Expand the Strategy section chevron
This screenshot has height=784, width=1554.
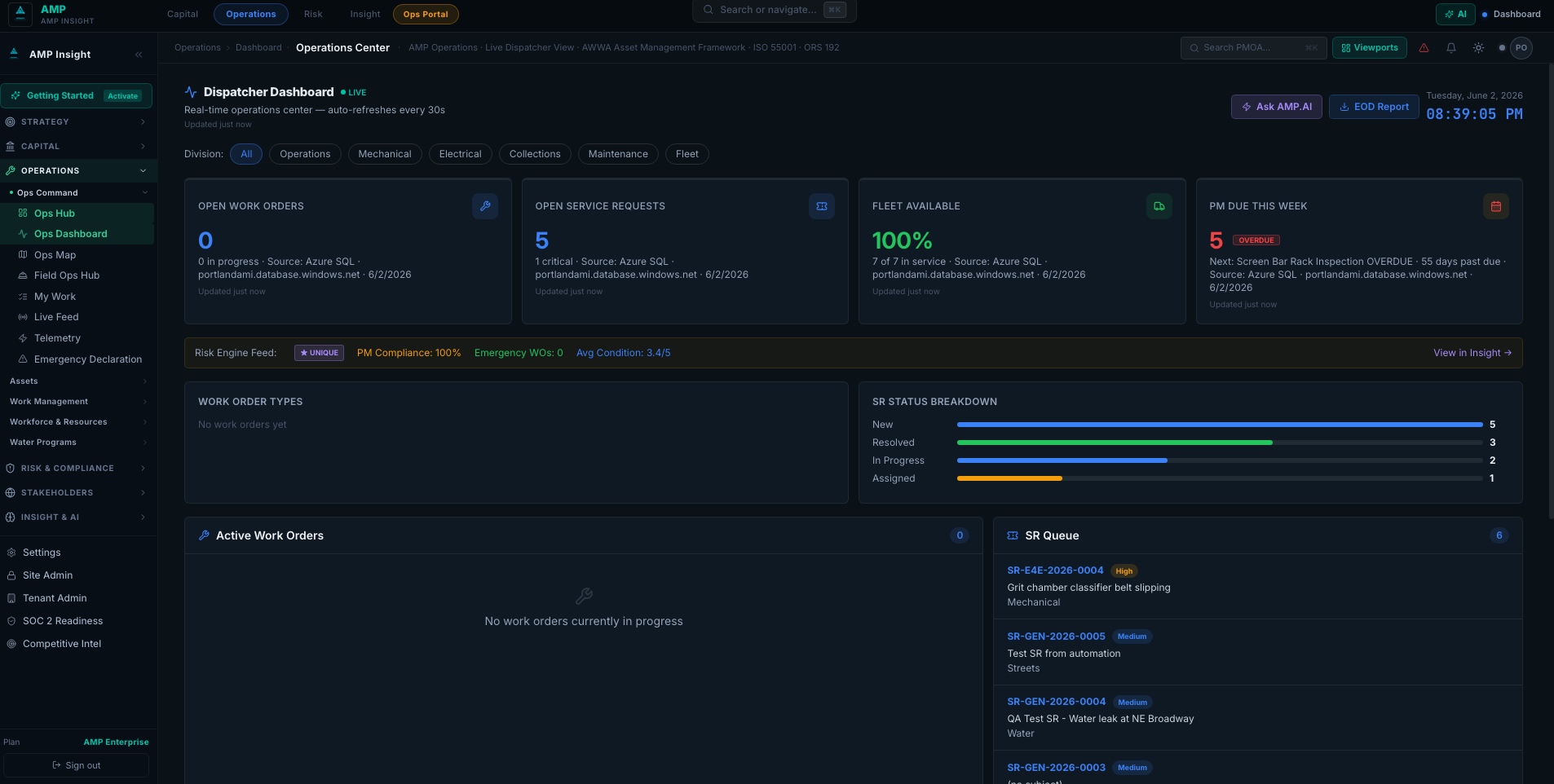click(x=143, y=122)
